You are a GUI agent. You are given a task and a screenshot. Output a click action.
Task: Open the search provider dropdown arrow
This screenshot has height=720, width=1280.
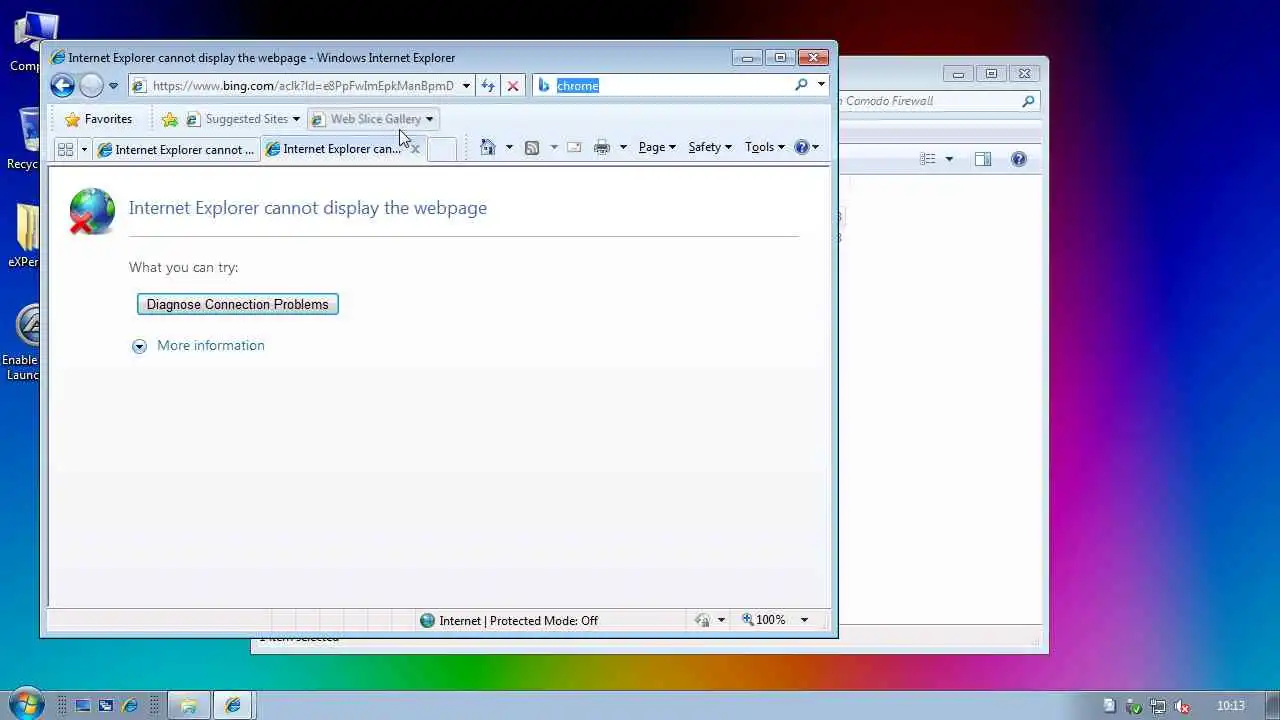pyautogui.click(x=821, y=85)
